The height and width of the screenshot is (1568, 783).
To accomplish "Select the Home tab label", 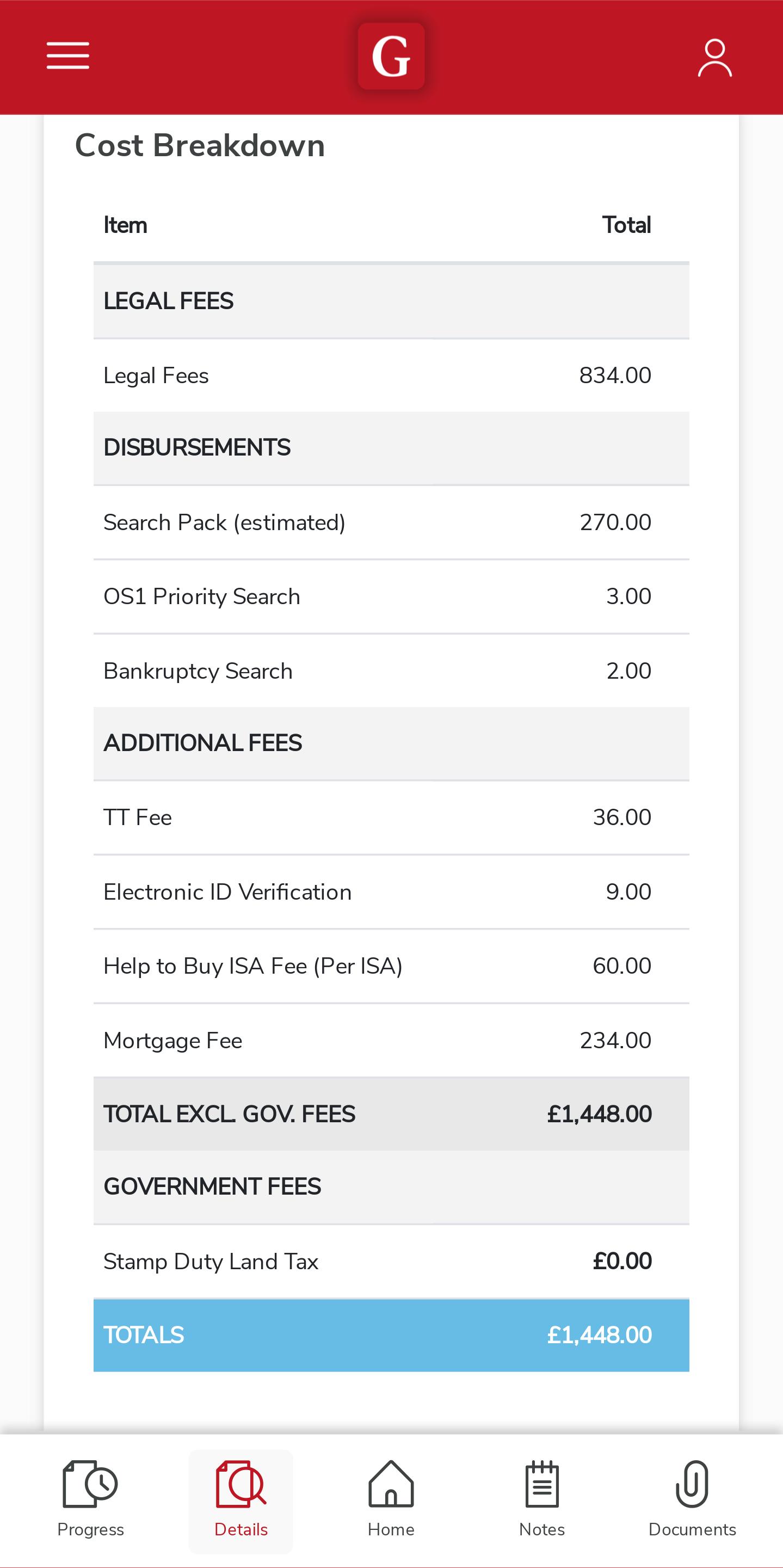I will click(391, 1530).
